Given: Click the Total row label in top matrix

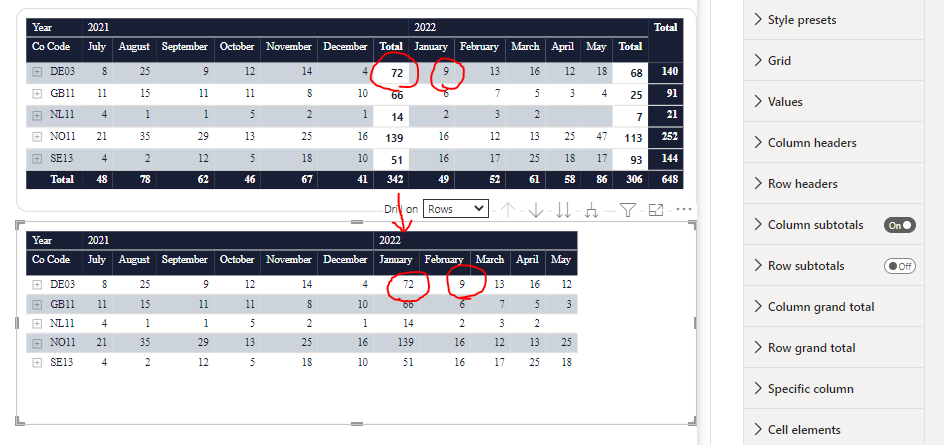Looking at the screenshot, I should (x=61, y=179).
